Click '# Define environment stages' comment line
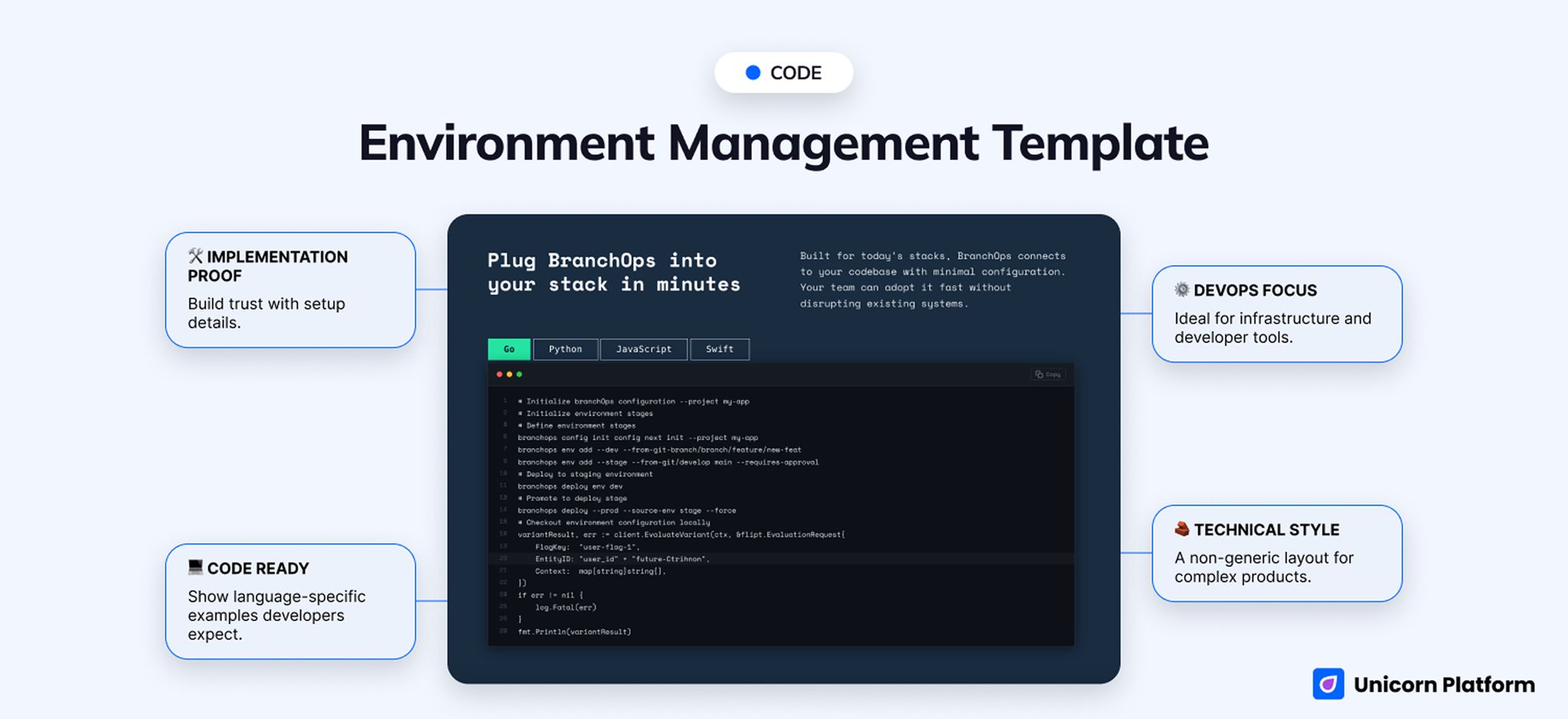The width and height of the screenshot is (1568, 719). (577, 426)
